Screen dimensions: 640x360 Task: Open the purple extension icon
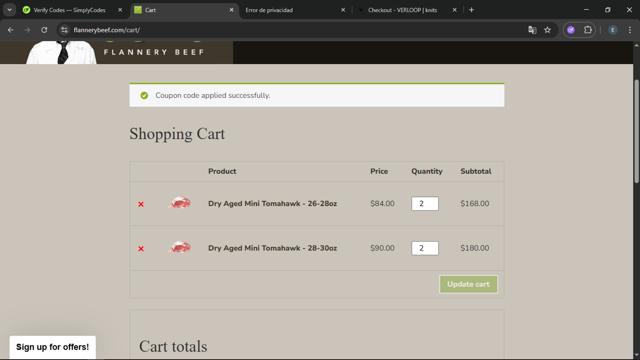point(571,30)
